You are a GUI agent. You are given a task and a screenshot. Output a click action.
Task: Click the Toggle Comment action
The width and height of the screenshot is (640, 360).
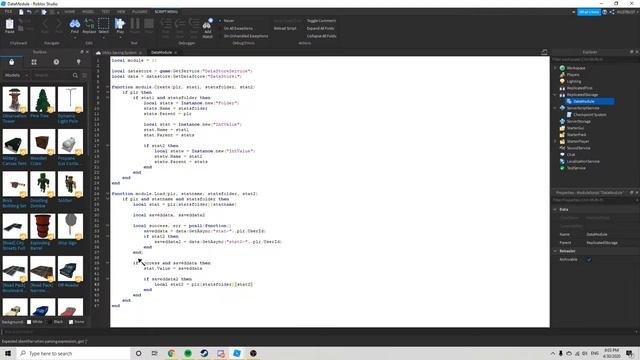(x=322, y=20)
